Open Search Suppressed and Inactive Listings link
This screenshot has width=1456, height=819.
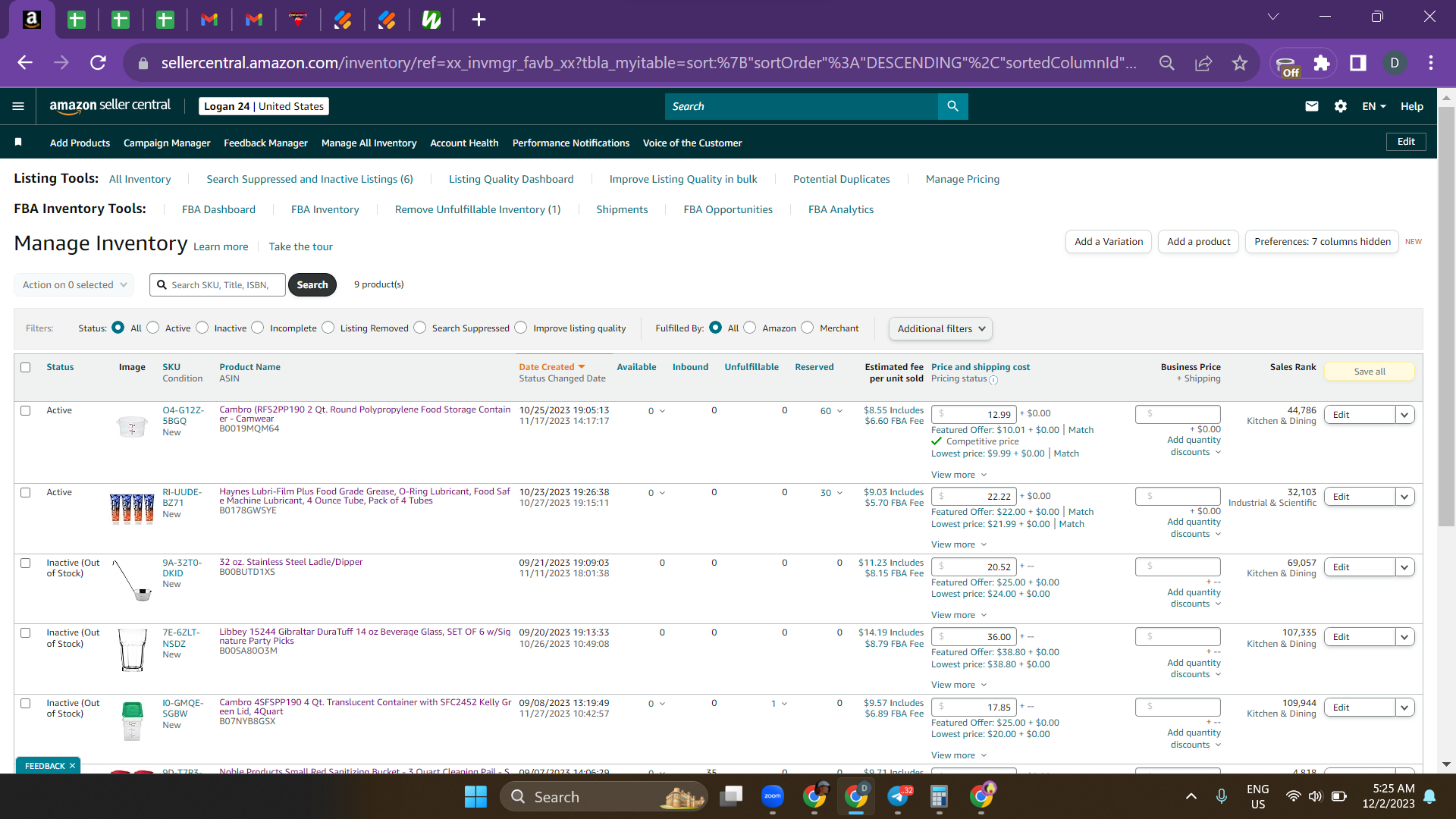[309, 179]
